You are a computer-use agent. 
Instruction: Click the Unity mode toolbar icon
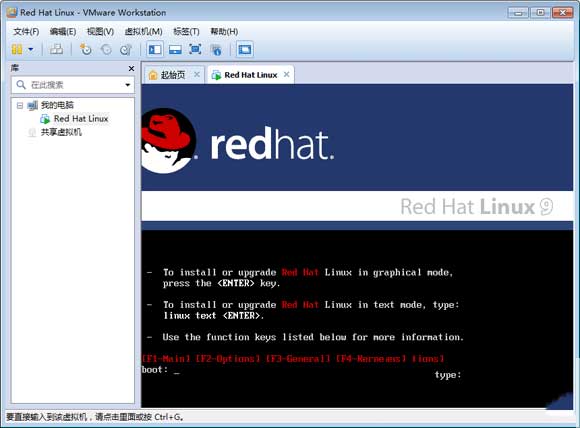click(216, 50)
